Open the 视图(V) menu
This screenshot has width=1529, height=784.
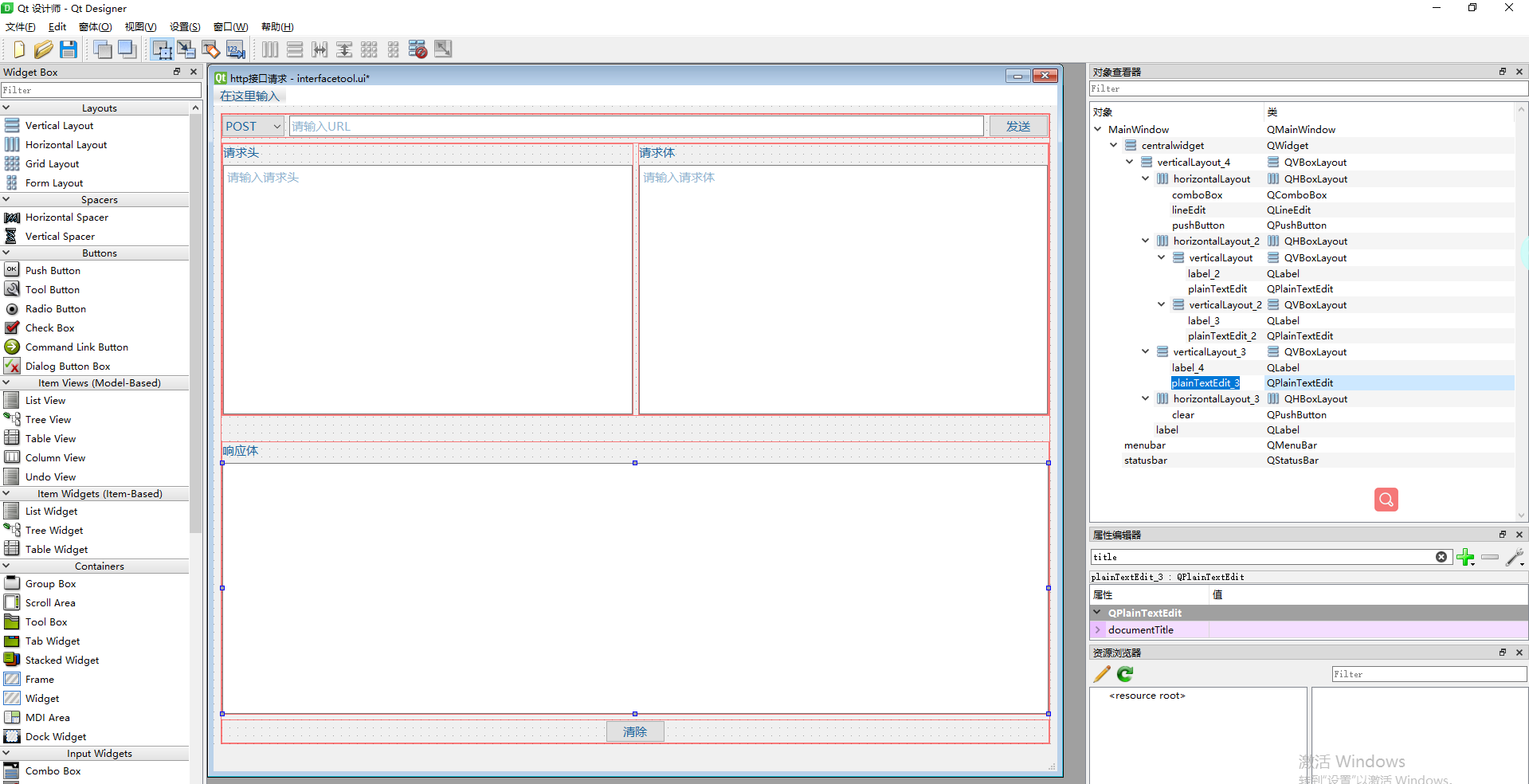[140, 26]
